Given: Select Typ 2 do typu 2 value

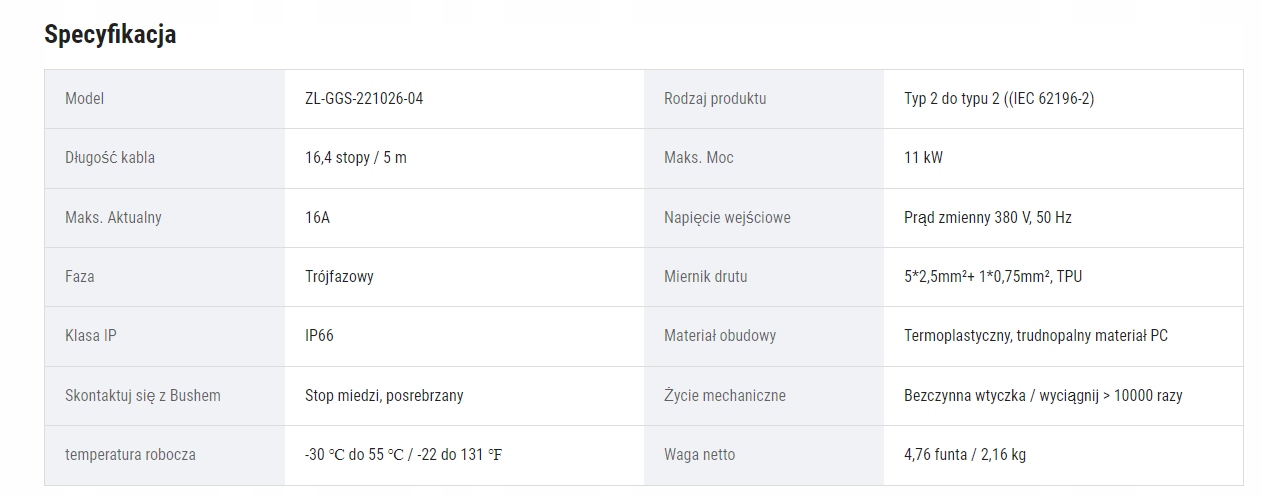Looking at the screenshot, I should (x=999, y=98).
